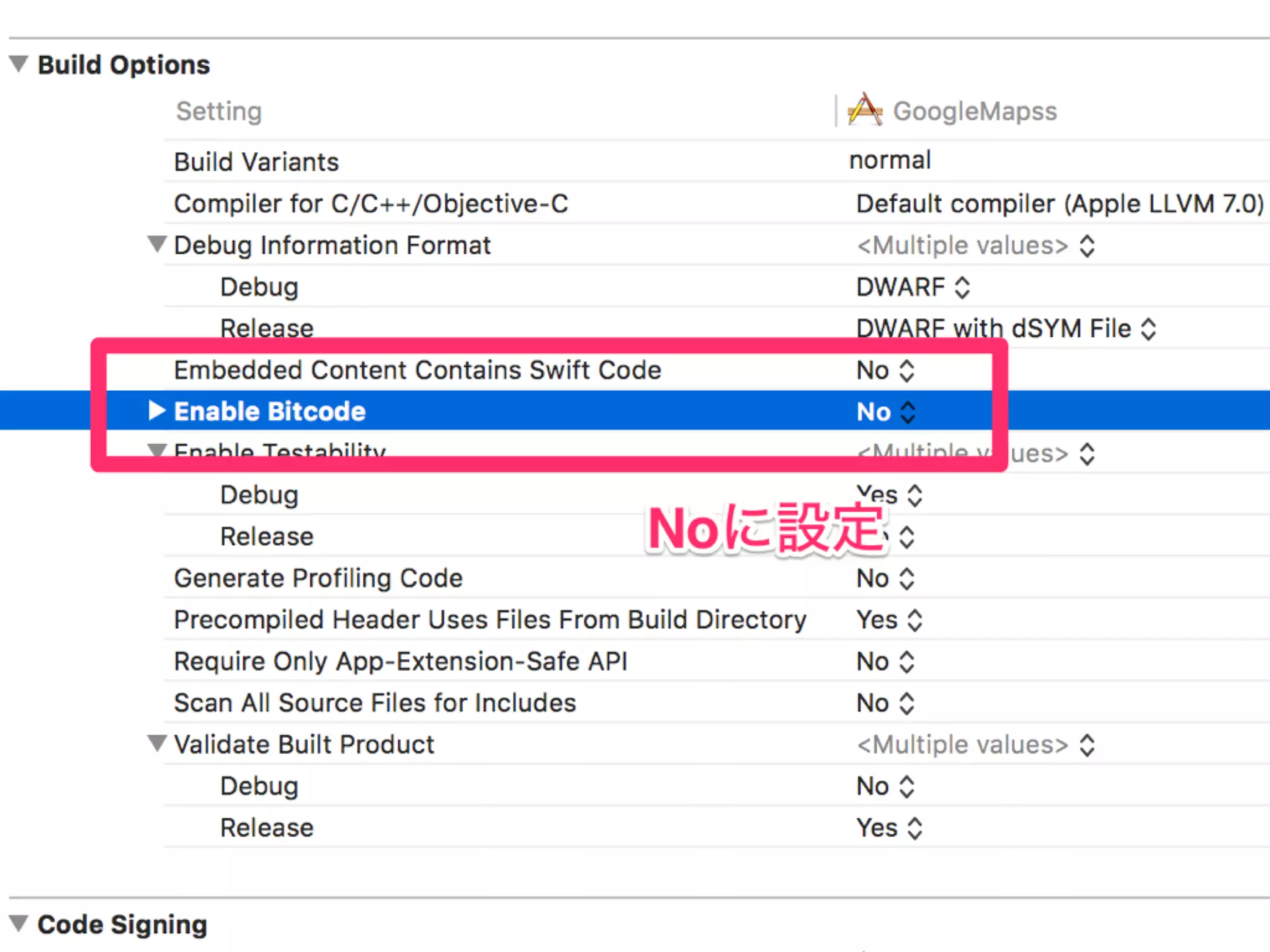Image resolution: width=1270 pixels, height=952 pixels.
Task: Select the Build Variants setting row
Action: 257,162
